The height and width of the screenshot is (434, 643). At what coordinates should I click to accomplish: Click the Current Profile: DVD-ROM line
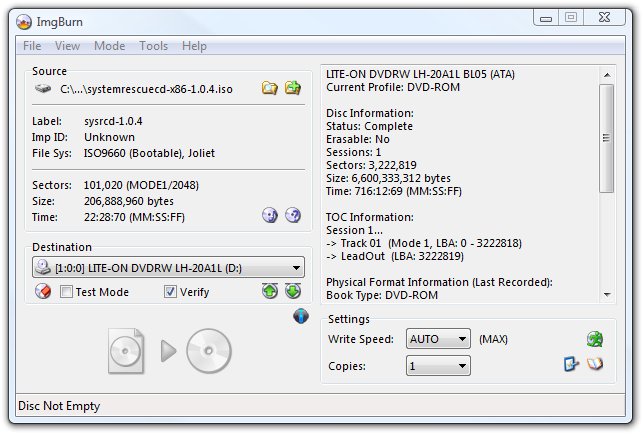click(x=393, y=87)
